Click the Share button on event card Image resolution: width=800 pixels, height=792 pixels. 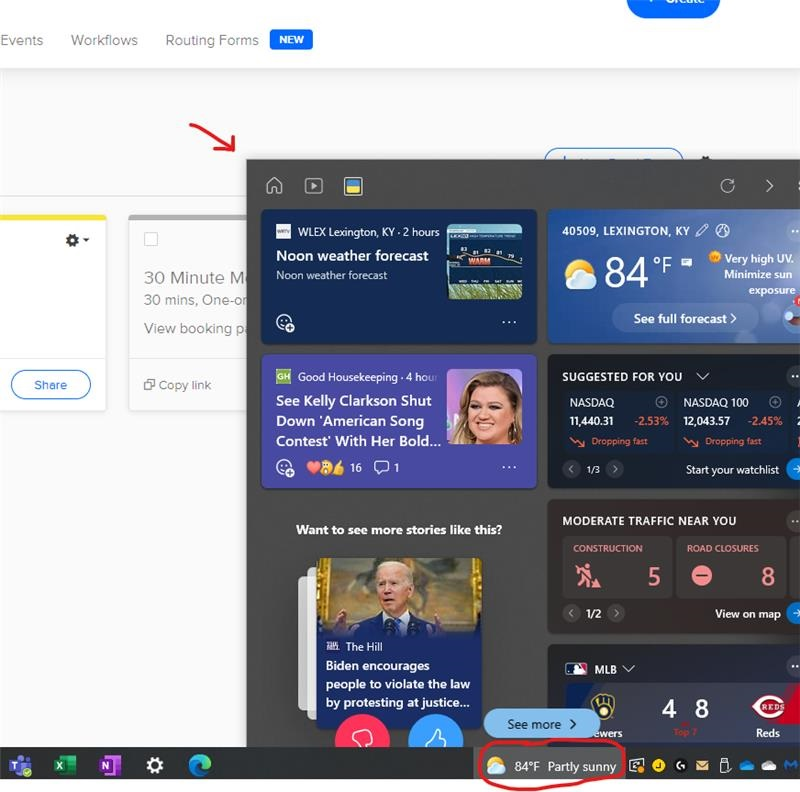tap(51, 385)
